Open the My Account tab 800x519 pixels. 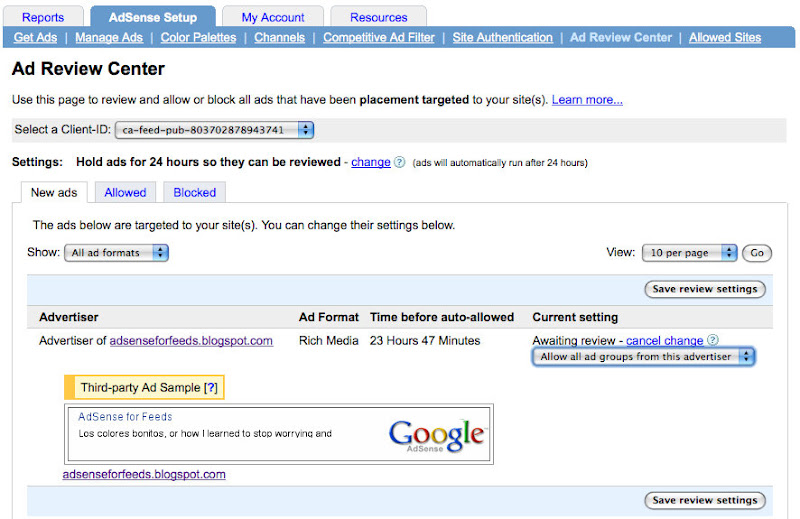pos(273,17)
